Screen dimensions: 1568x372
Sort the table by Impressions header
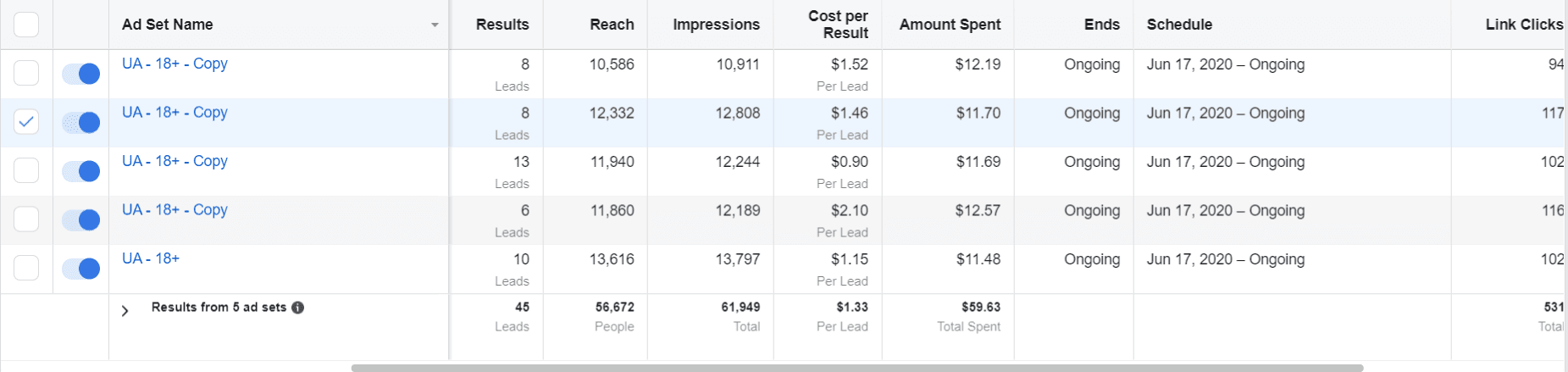tap(716, 25)
